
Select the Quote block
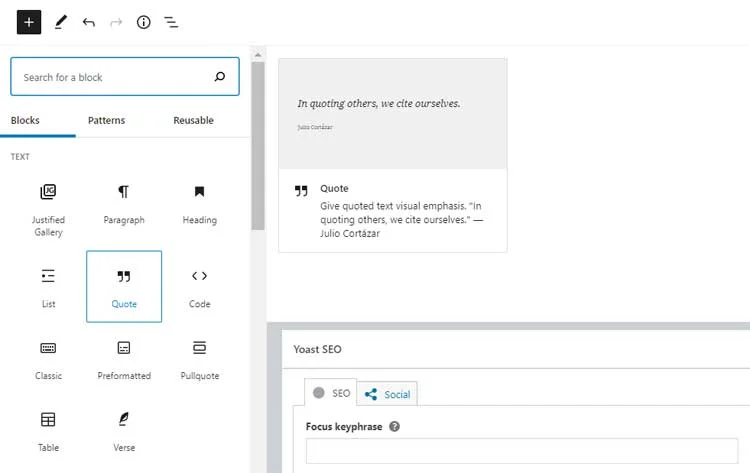[124, 286]
